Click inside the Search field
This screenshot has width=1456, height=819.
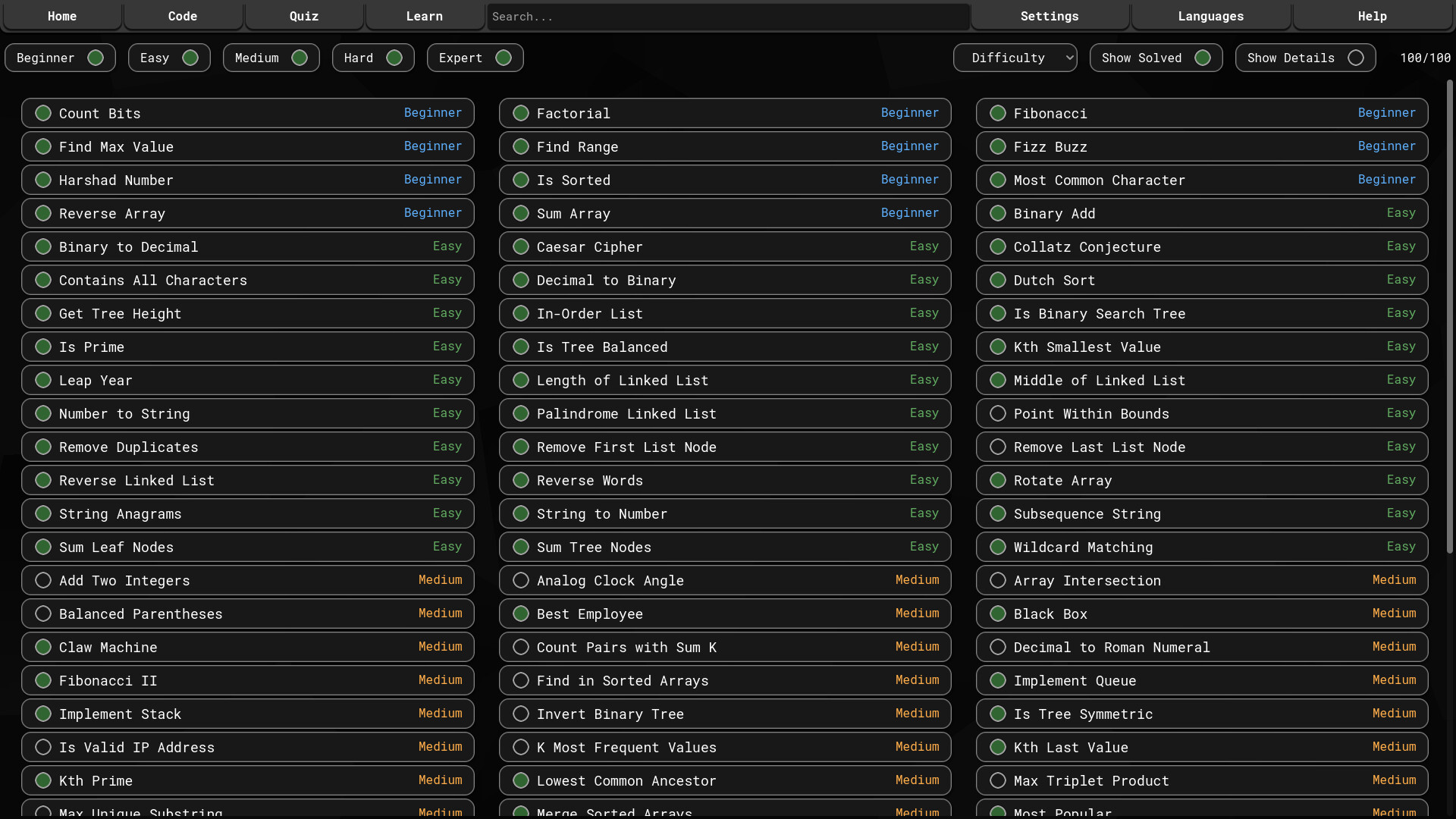click(x=727, y=16)
